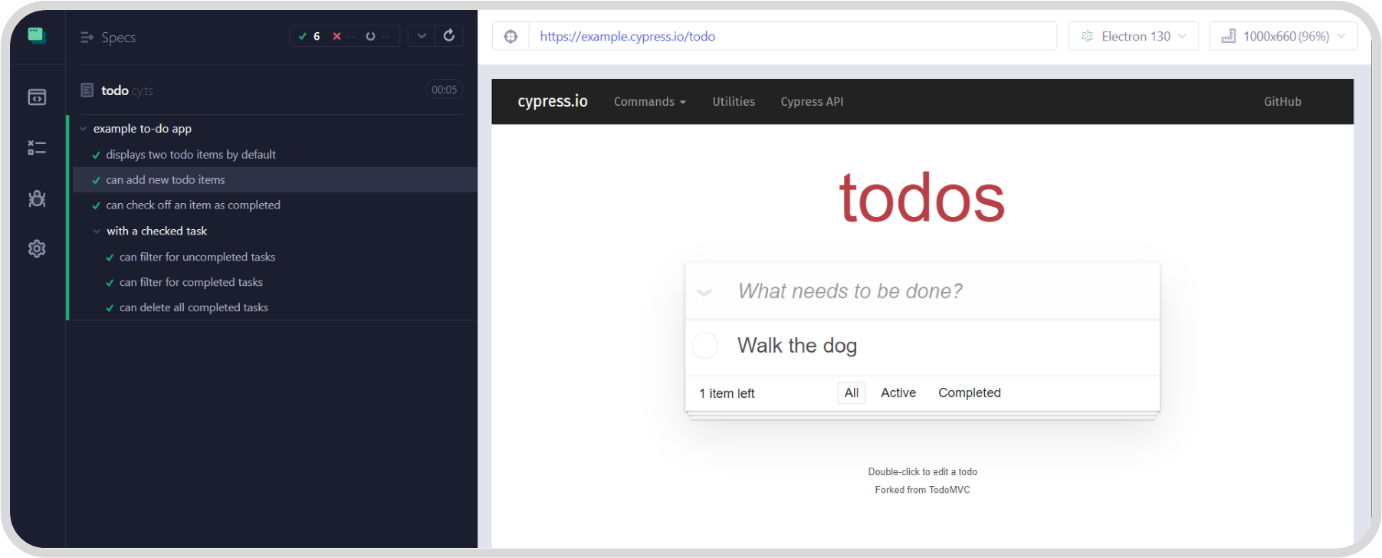
Task: Check the Walk the dog completion circle
Action: [706, 346]
